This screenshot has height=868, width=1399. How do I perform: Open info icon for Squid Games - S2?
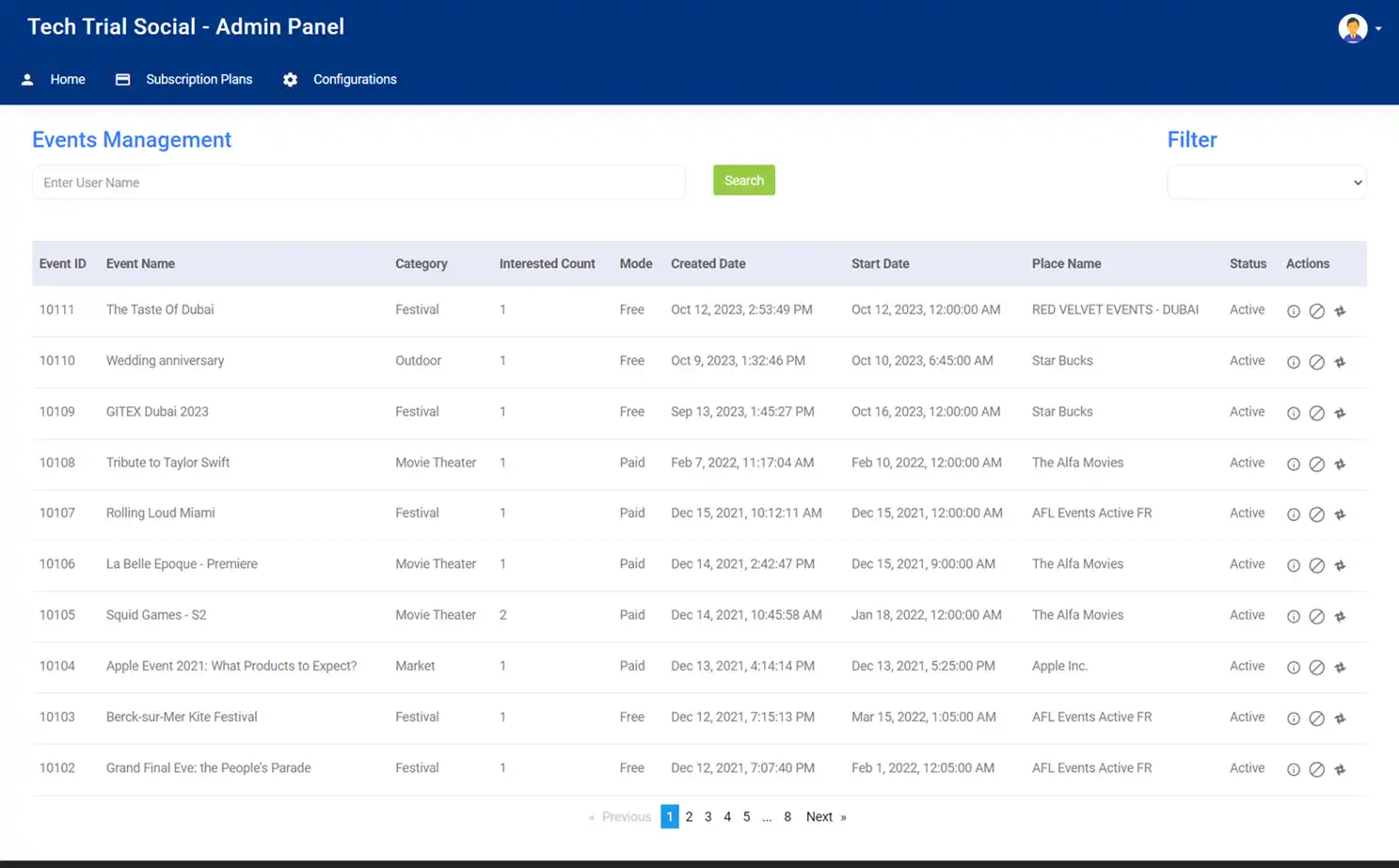pos(1293,616)
